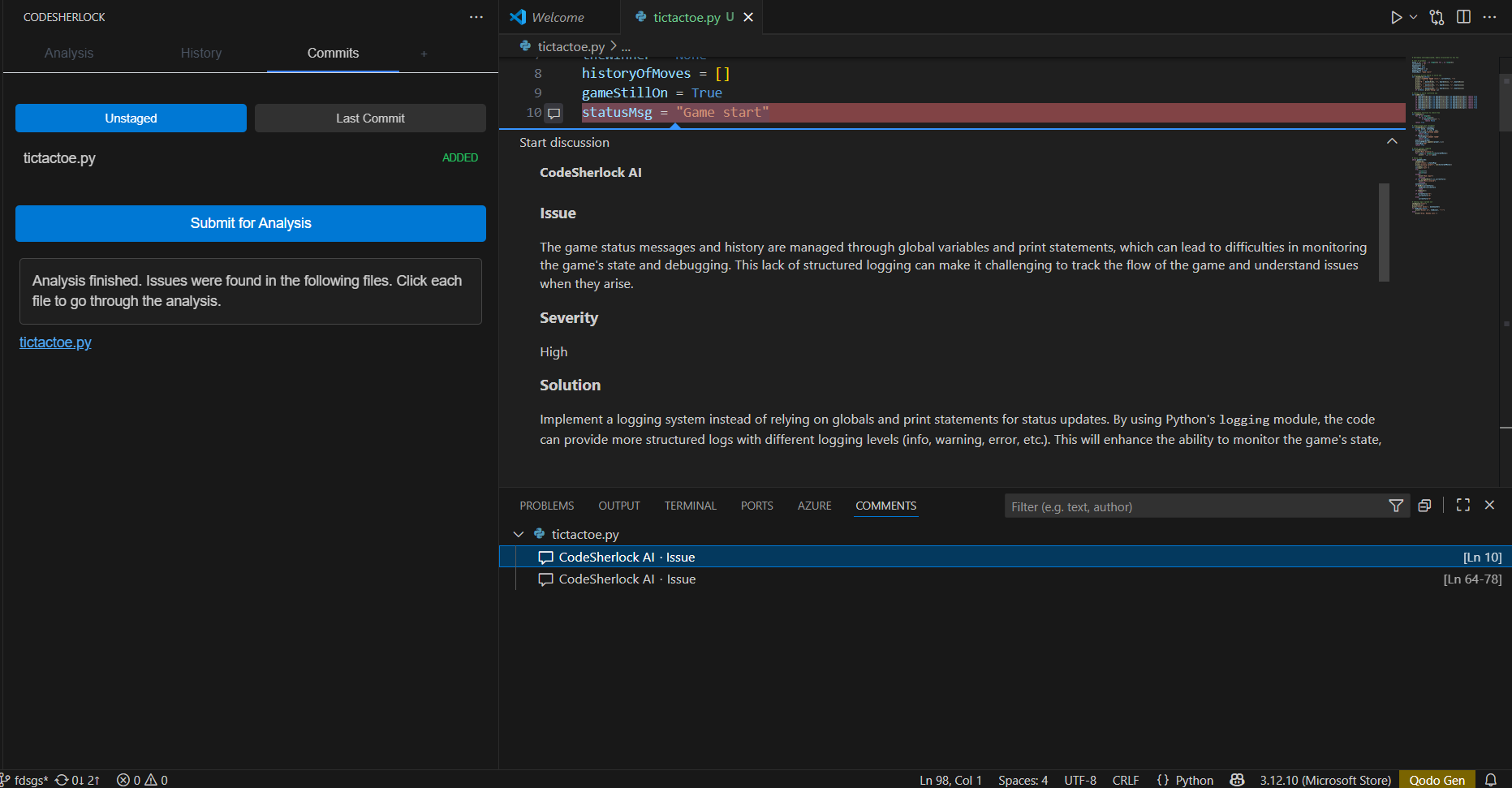This screenshot has height=788, width=1512.
Task: Open notifications bell icon
Action: [x=1491, y=780]
